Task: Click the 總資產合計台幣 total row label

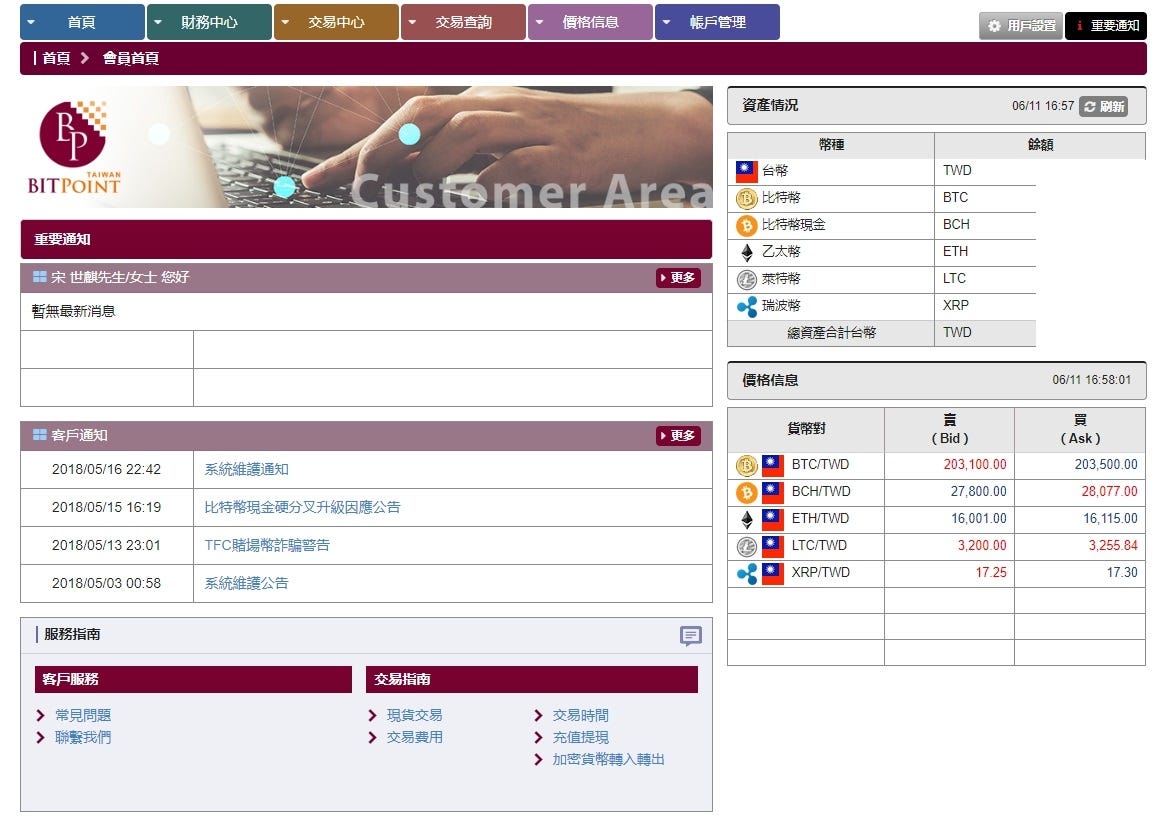Action: [831, 333]
